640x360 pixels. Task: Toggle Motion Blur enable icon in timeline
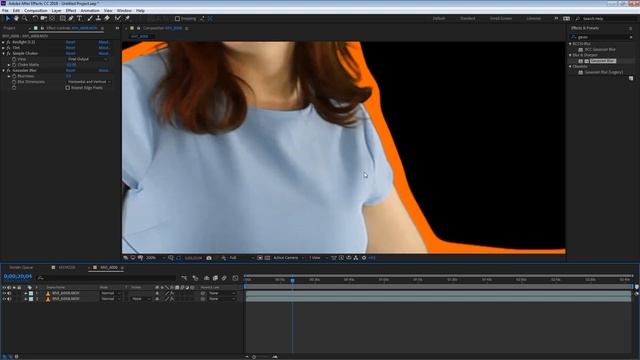pos(224,278)
